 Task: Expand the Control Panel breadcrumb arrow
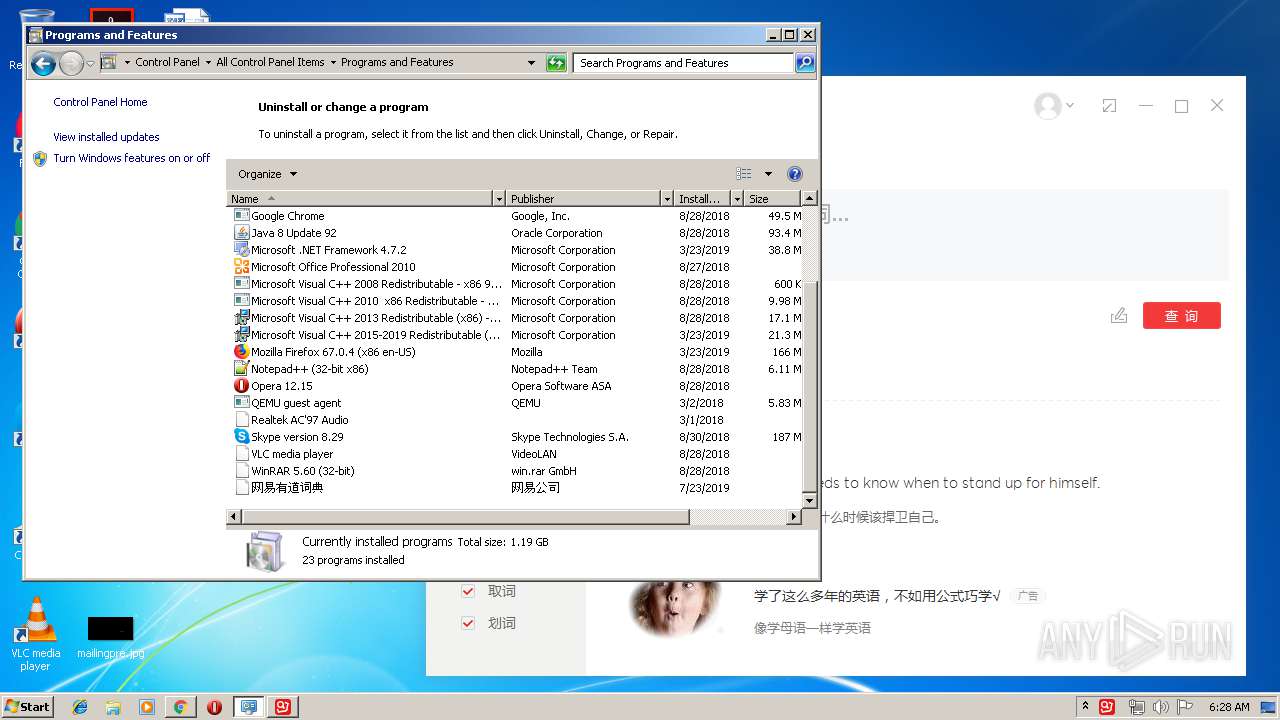[x=208, y=62]
